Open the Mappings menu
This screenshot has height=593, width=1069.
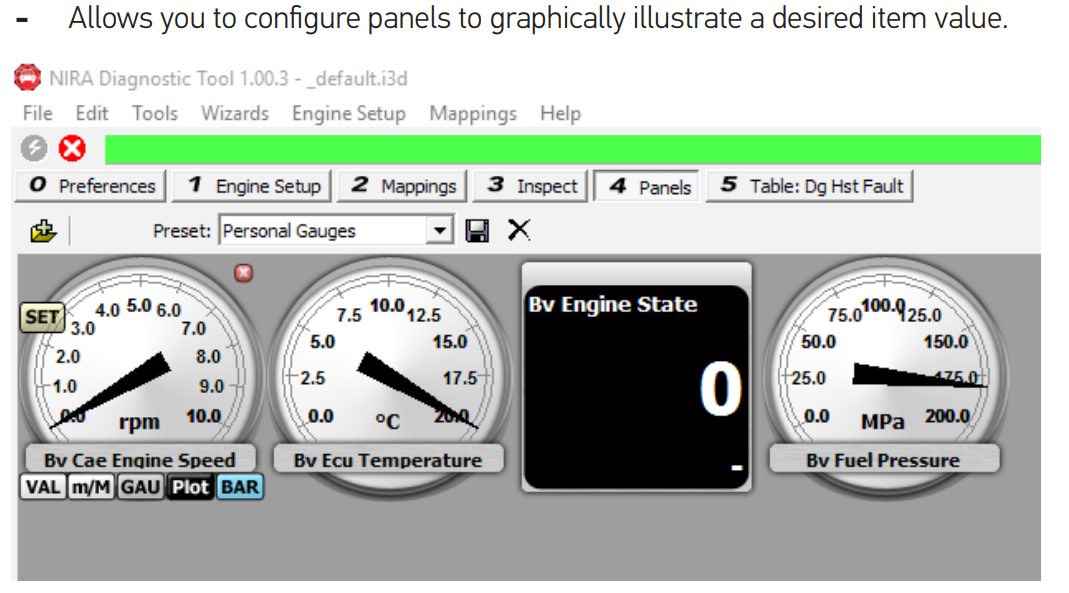tap(473, 113)
